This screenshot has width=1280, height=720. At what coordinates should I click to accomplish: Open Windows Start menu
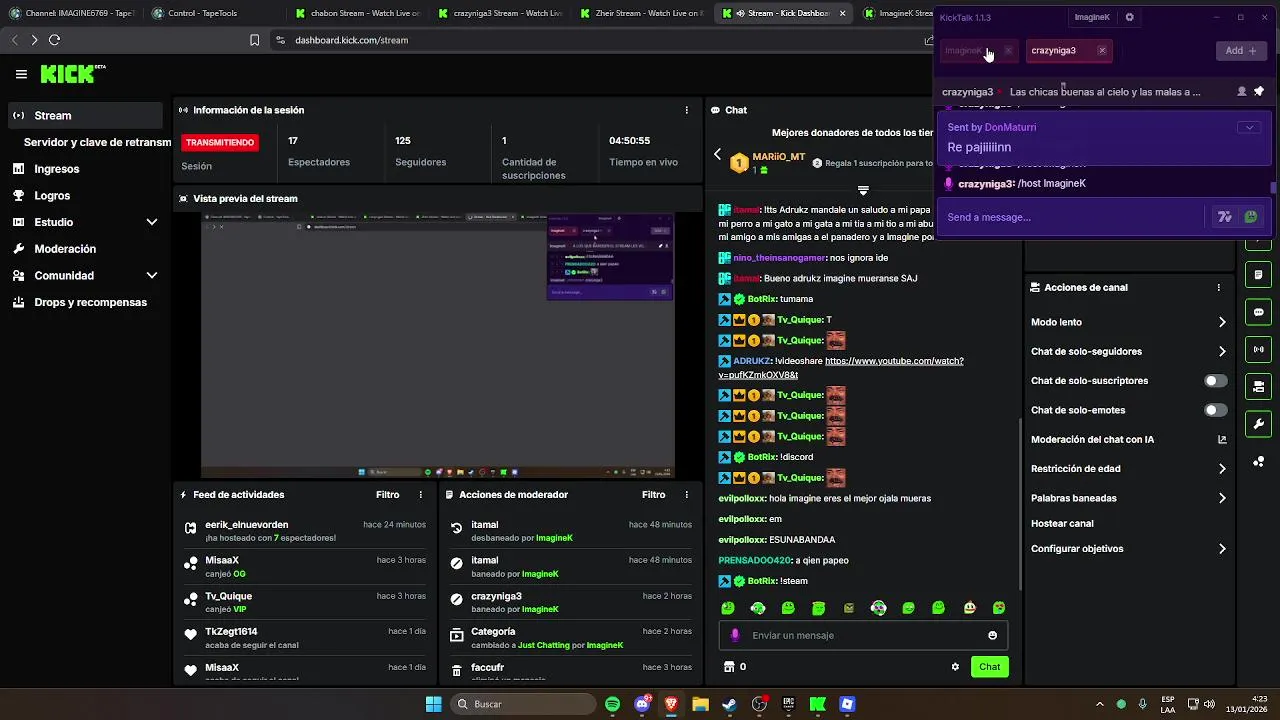pos(433,704)
